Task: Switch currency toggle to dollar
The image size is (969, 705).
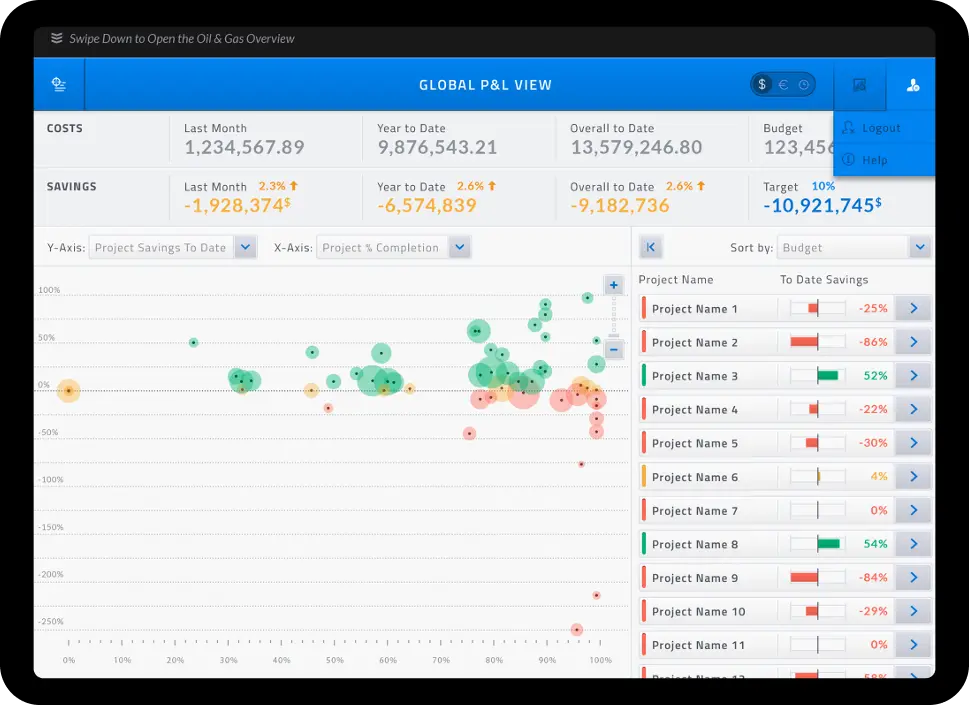Action: coord(762,85)
